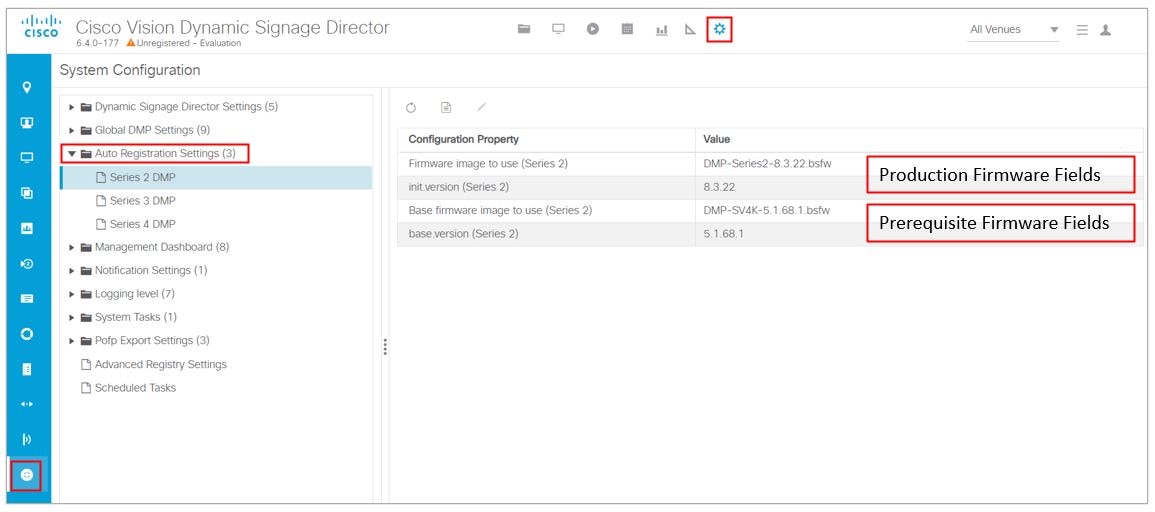Click the Unregistered - Evaluation status text
This screenshot has height=512, width=1155.
pyautogui.click(x=189, y=43)
